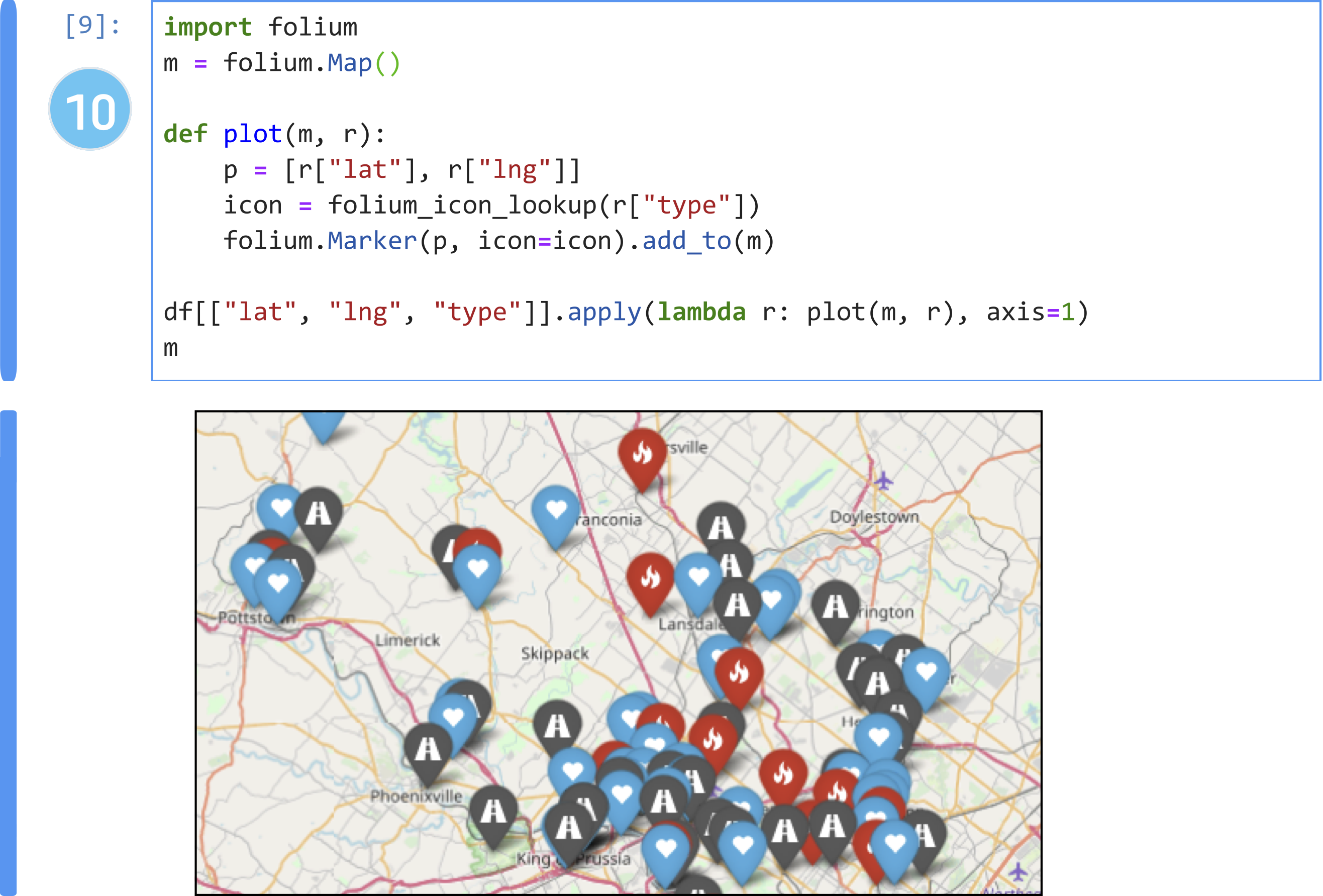1323x896 pixels.
Task: Click the King of Prussia map label
Action: click(574, 859)
